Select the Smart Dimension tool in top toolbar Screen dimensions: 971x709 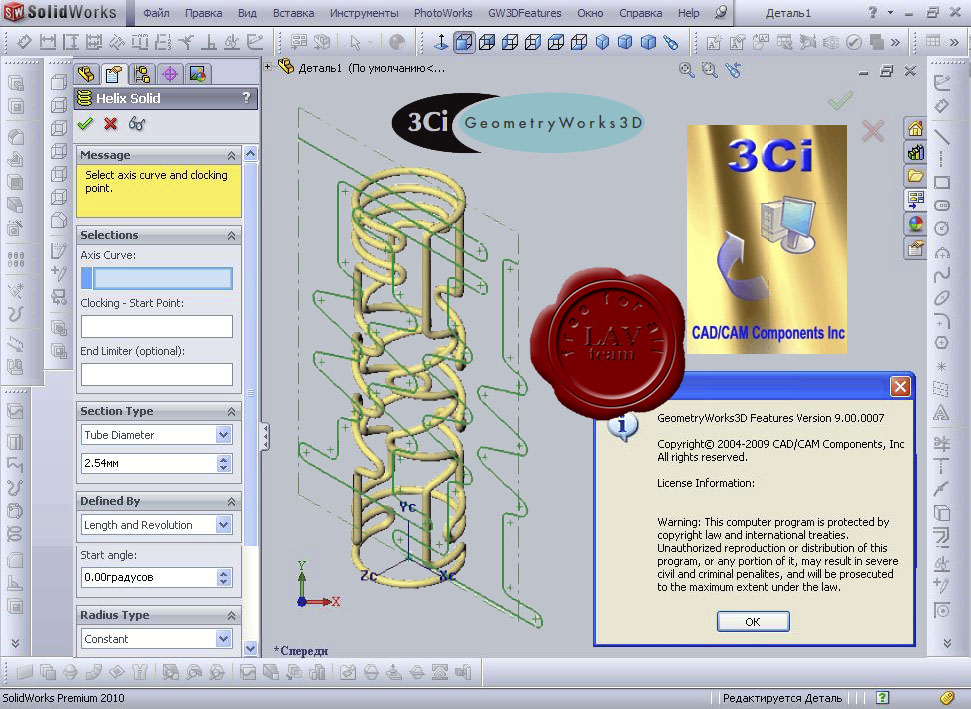coord(24,42)
